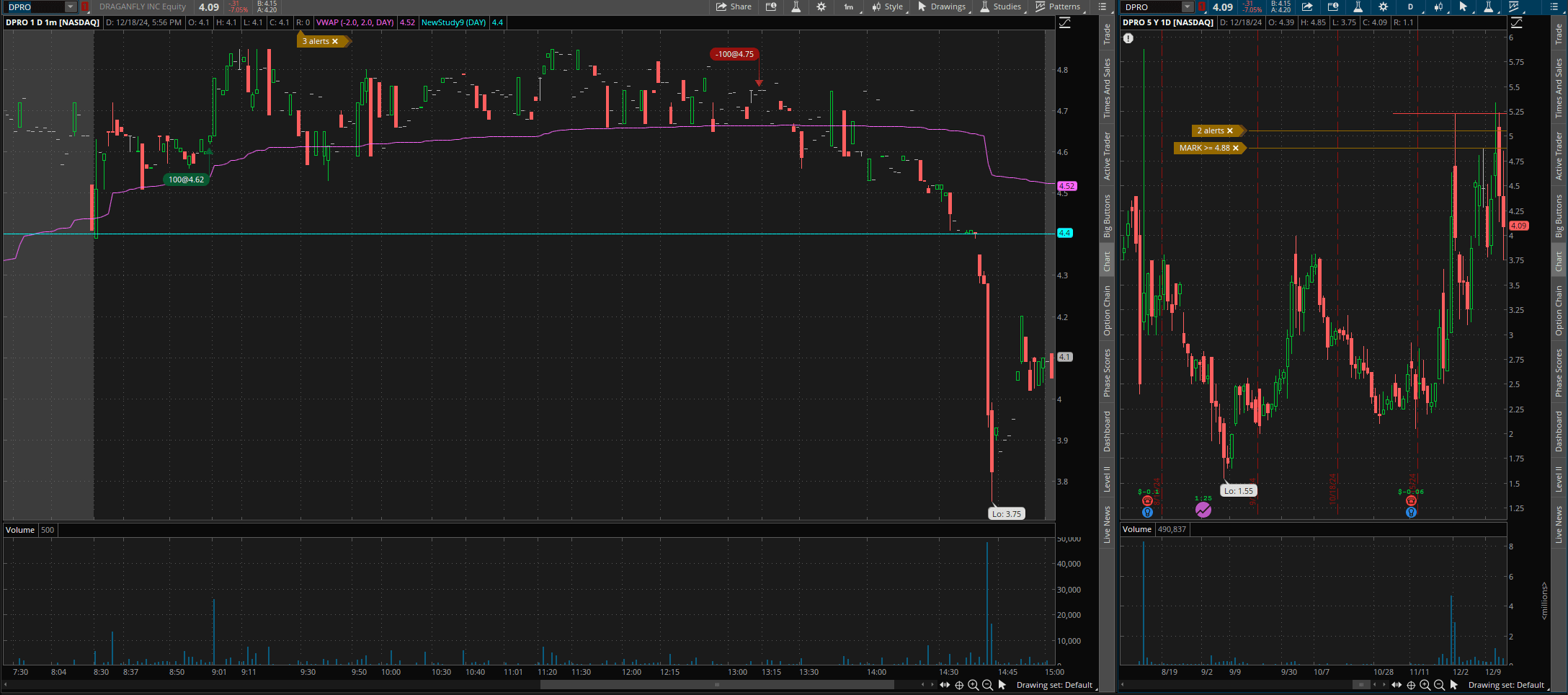Close the 3 alerts tag on left chart
Screen dimensions: 1568x695
(335, 41)
